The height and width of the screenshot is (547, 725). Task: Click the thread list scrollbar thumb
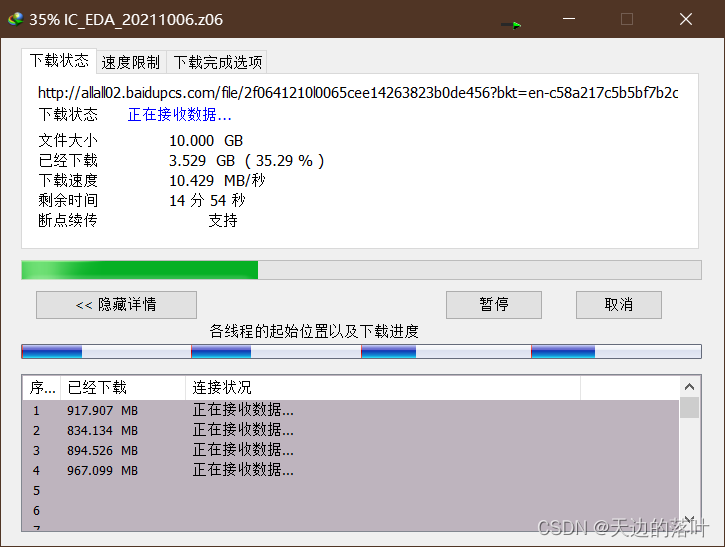pyautogui.click(x=689, y=407)
